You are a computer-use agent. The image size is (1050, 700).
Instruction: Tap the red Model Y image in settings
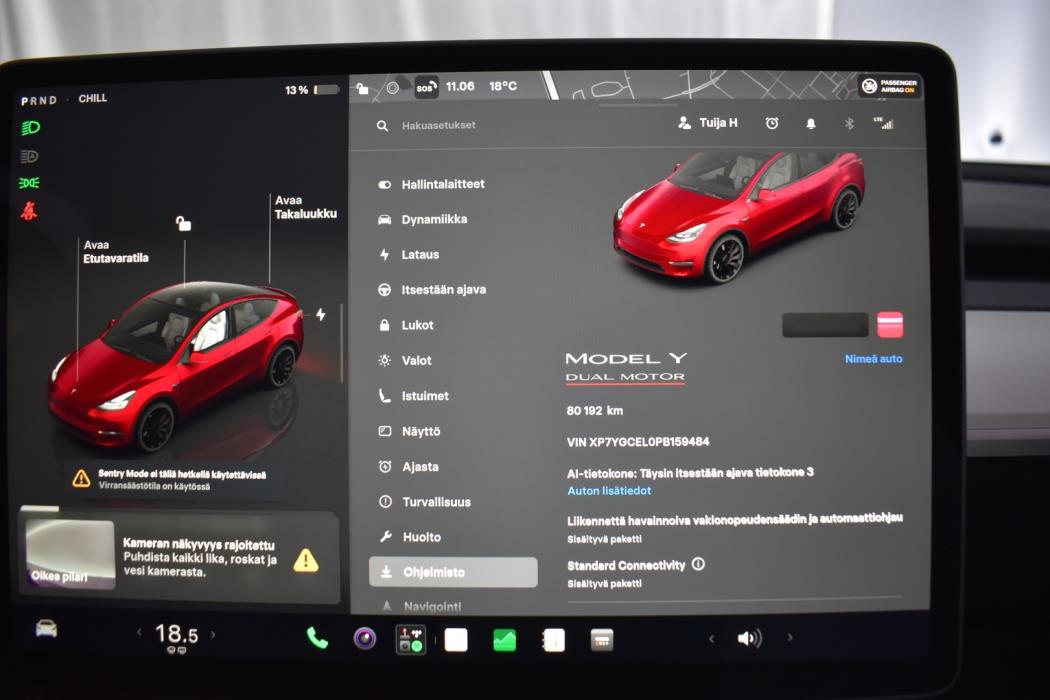[x=739, y=216]
